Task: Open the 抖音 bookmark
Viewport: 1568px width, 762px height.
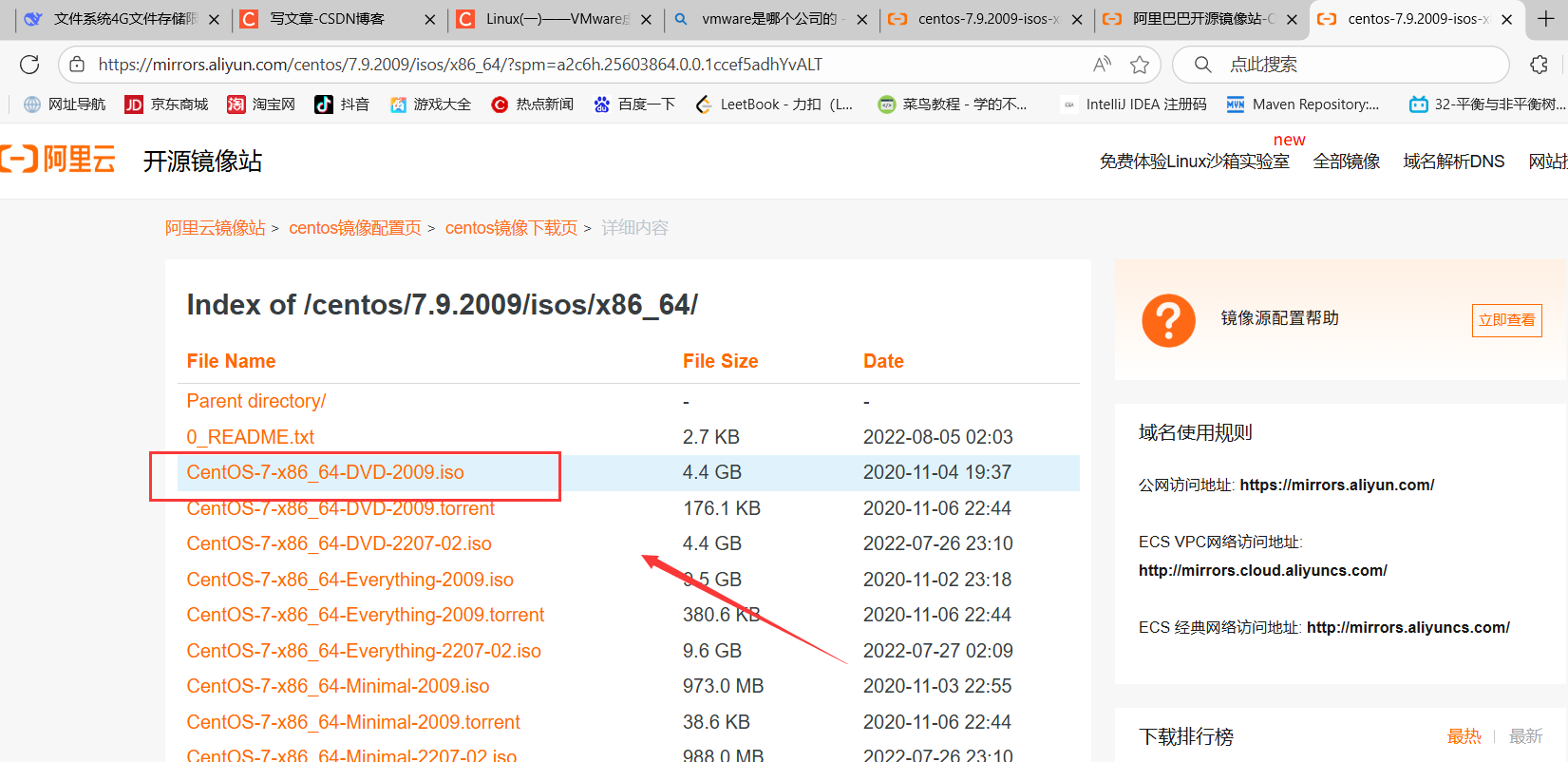Action: coord(342,105)
